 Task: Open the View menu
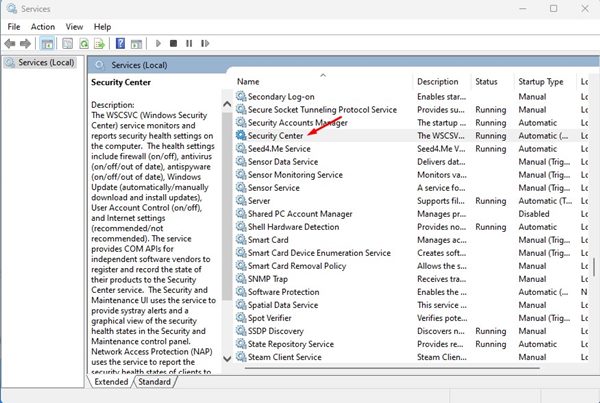(74, 27)
